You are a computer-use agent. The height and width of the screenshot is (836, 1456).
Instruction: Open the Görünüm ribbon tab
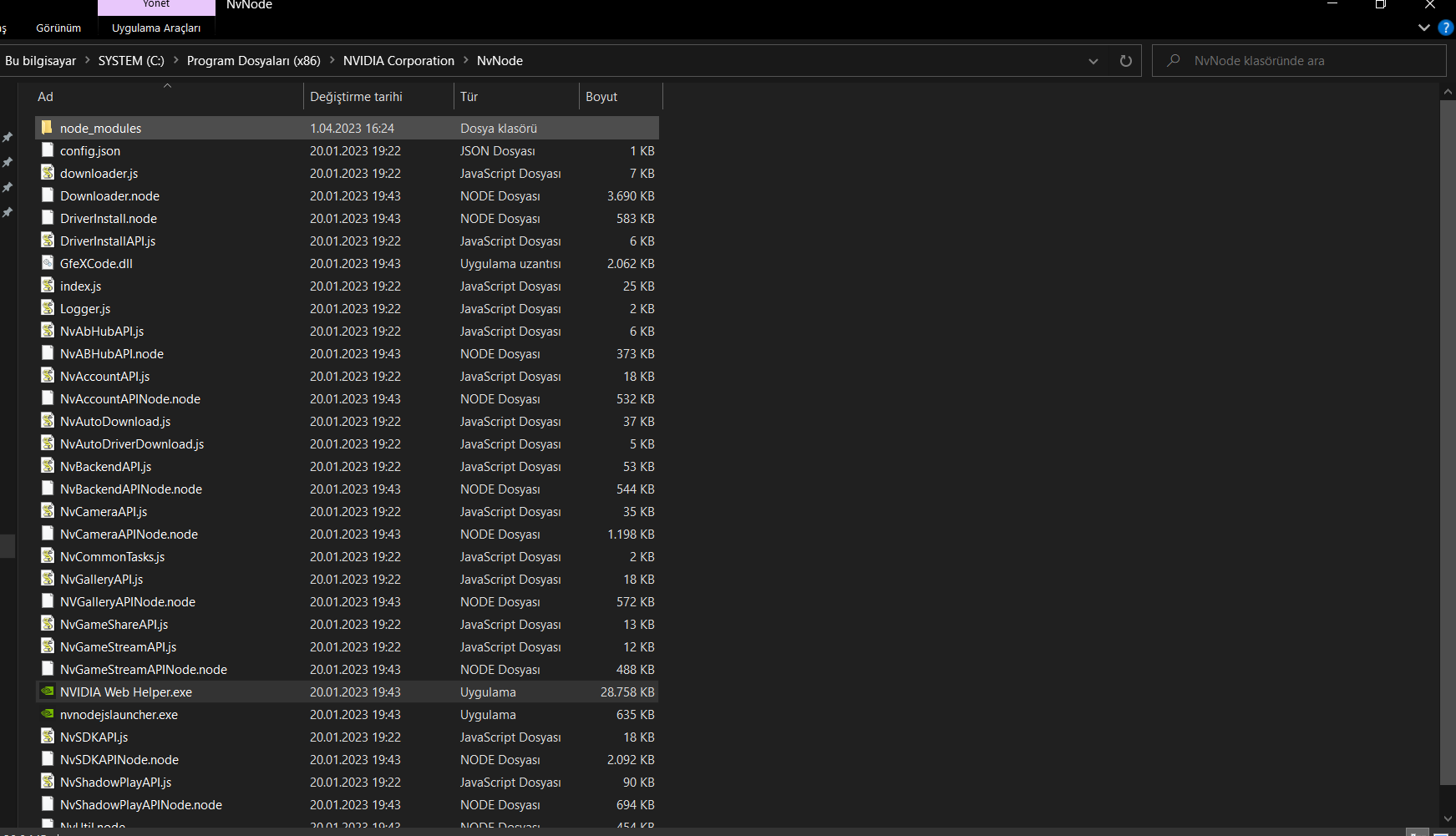pos(58,28)
